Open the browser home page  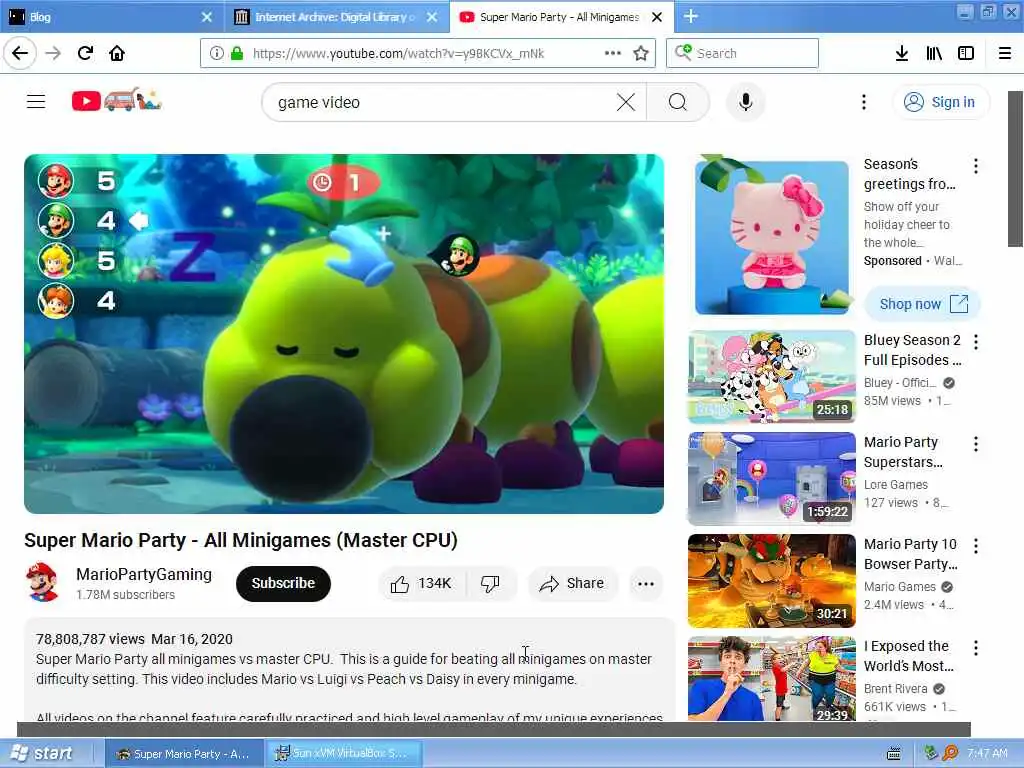coord(117,53)
